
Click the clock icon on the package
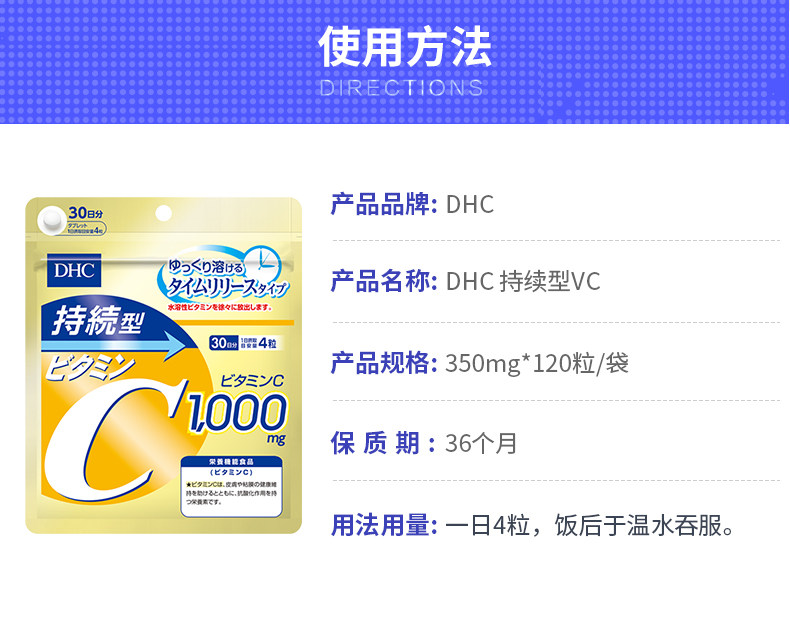pyautogui.click(x=264, y=262)
